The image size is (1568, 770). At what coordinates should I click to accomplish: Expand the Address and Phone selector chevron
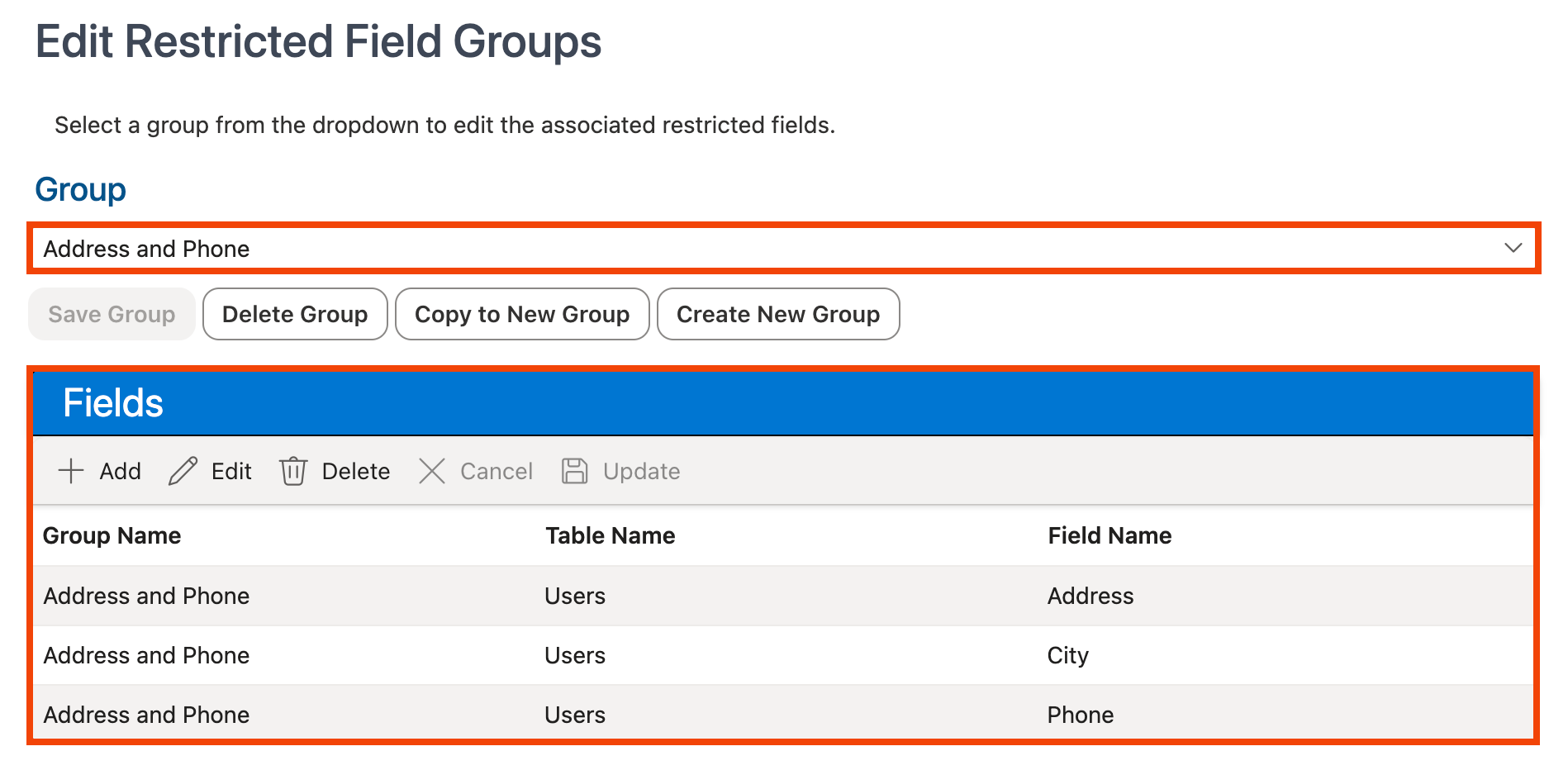(x=1514, y=248)
